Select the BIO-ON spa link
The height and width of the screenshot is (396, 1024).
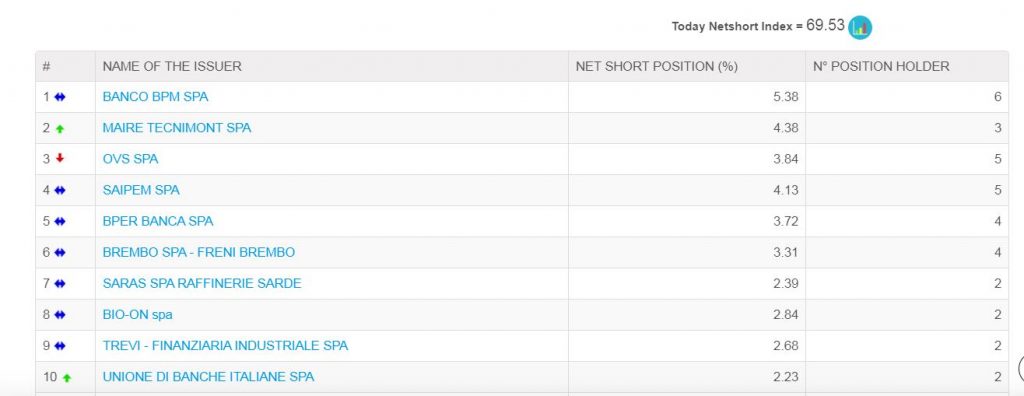point(137,315)
